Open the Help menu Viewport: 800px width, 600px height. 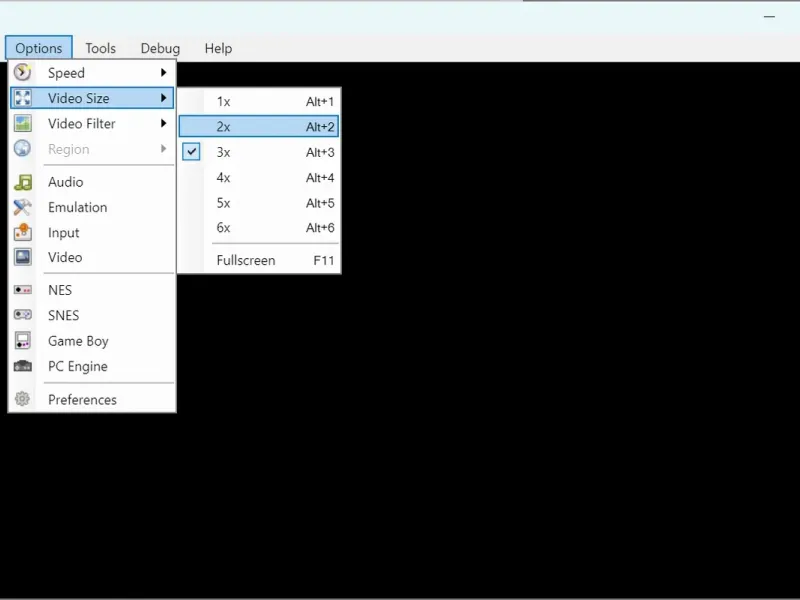(218, 48)
